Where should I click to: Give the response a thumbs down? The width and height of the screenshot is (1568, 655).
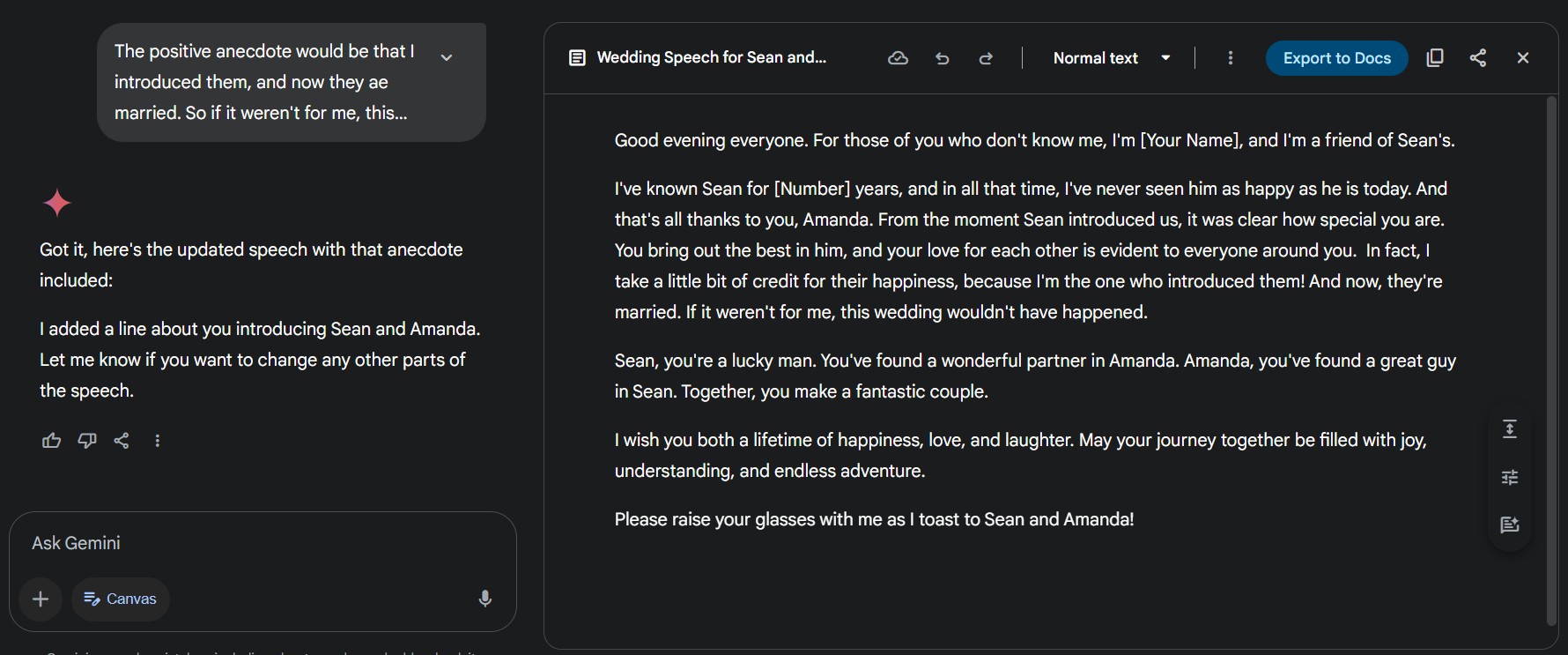[x=87, y=441]
